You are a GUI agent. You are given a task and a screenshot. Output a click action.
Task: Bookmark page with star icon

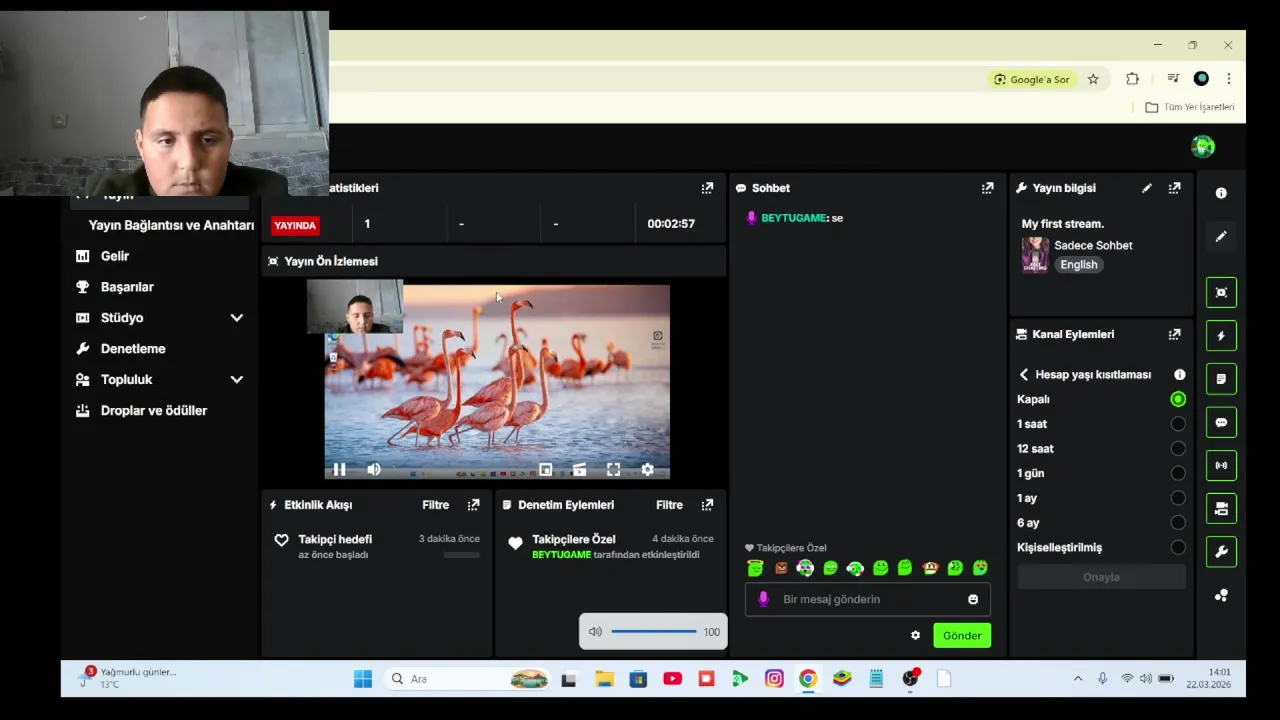(1093, 79)
